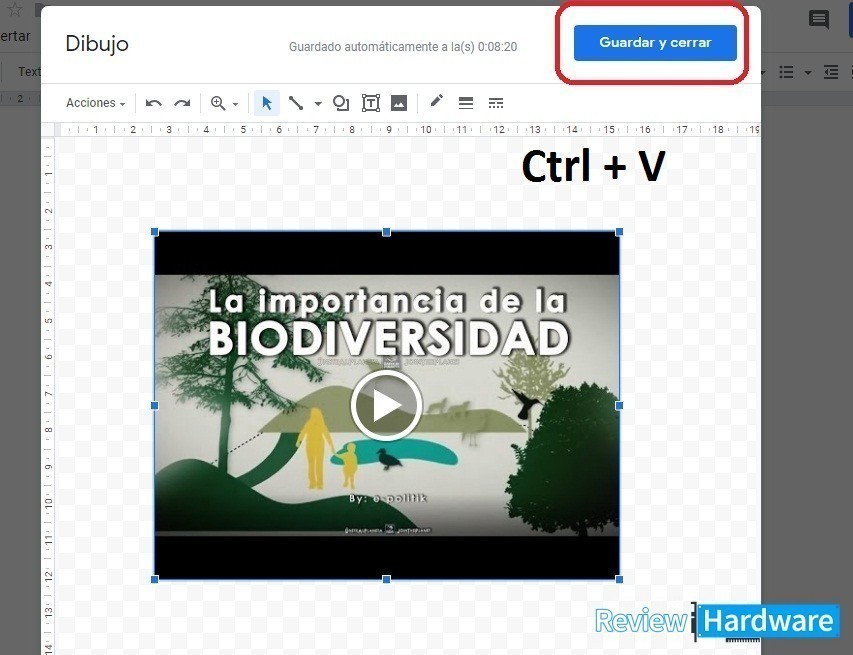Star the document in Docs window

pos(15,9)
